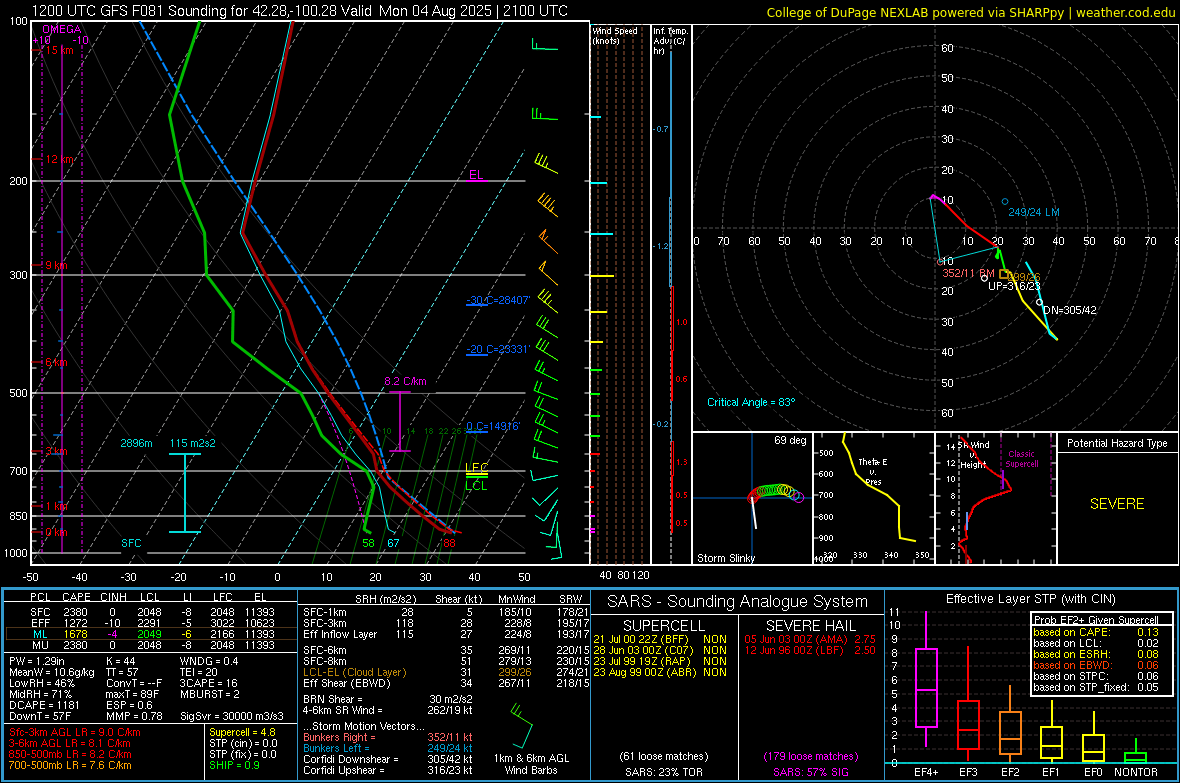Click surface temperature value 88
Viewport: 1180px width, 783px height.
click(x=449, y=543)
